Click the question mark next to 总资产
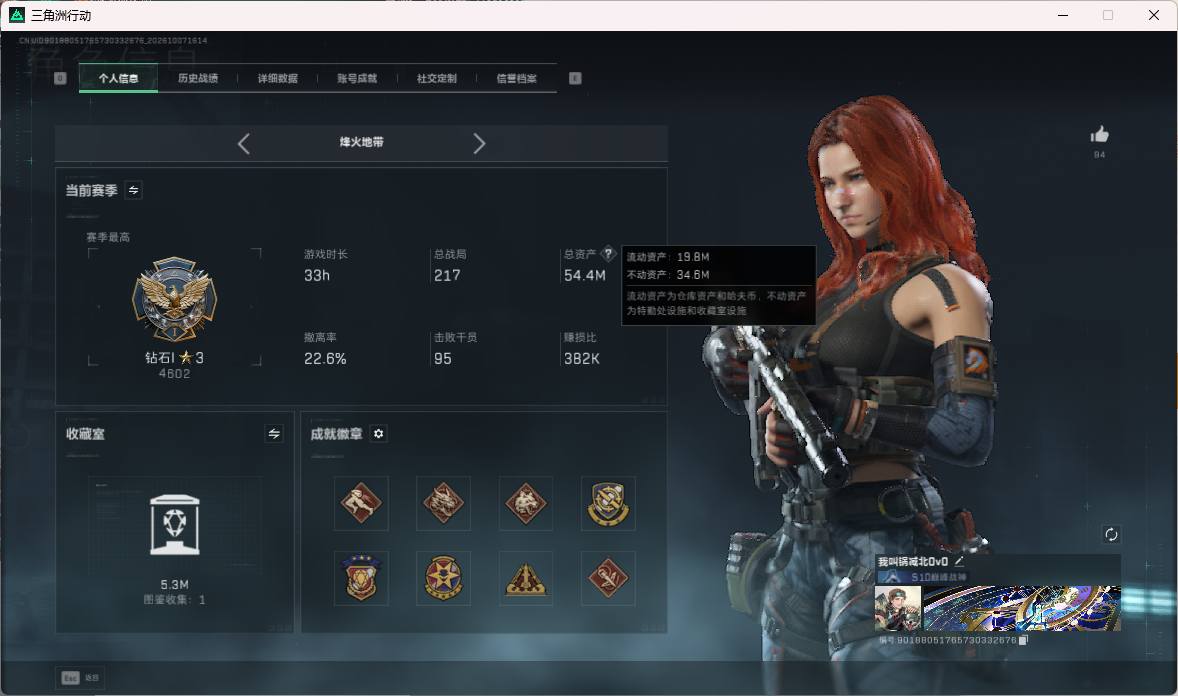The width and height of the screenshot is (1178, 696). [x=609, y=253]
